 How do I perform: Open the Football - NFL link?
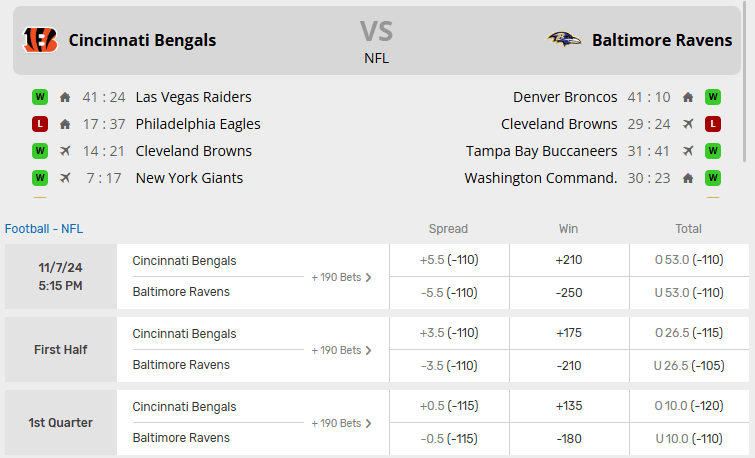pyautogui.click(x=44, y=228)
